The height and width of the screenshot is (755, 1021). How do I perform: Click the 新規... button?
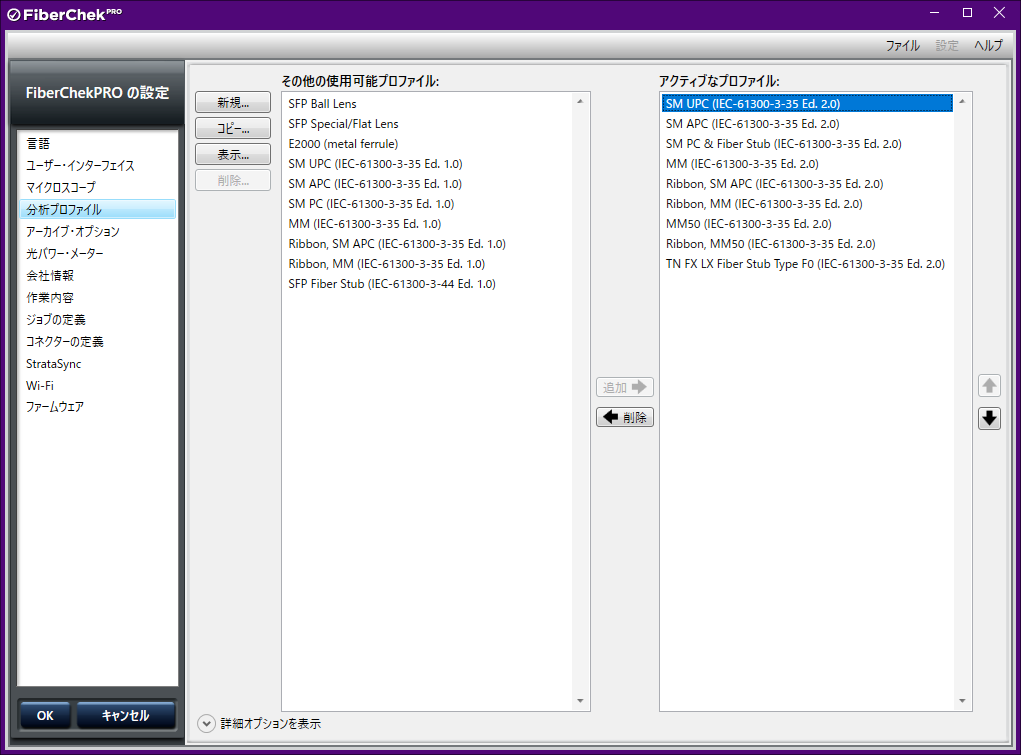[x=233, y=102]
